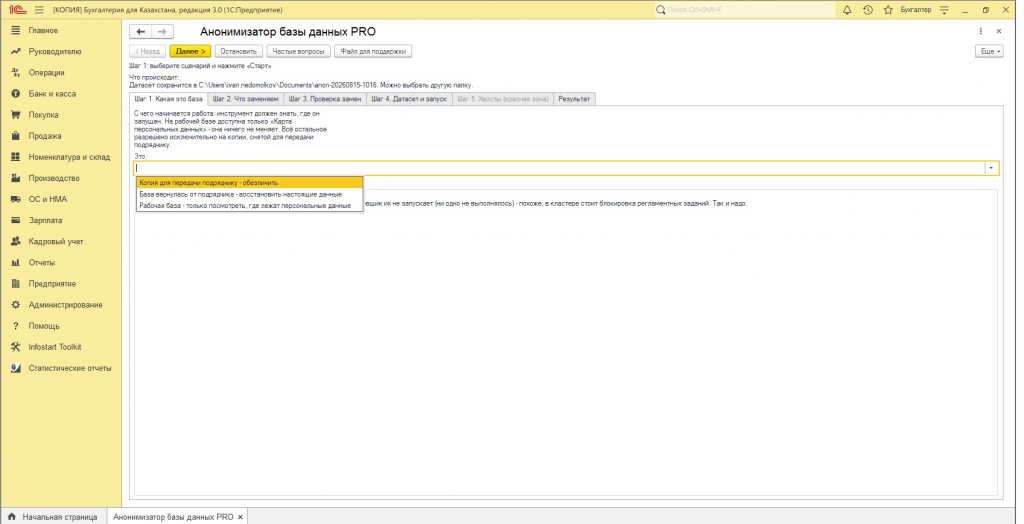Click the Остановить button
The image size is (1024, 524).
[239, 51]
